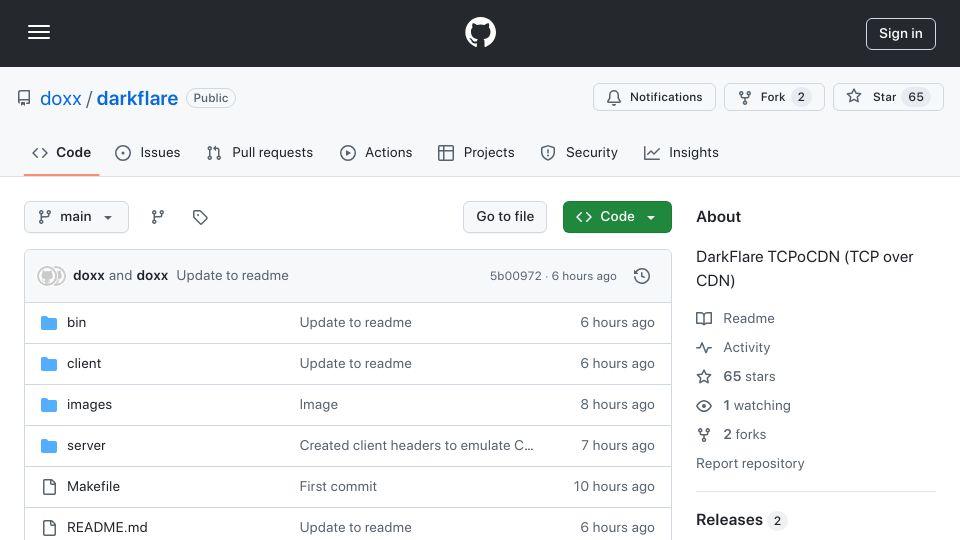Open the Makefile file
Screen dimensions: 960x540
coord(94,487)
